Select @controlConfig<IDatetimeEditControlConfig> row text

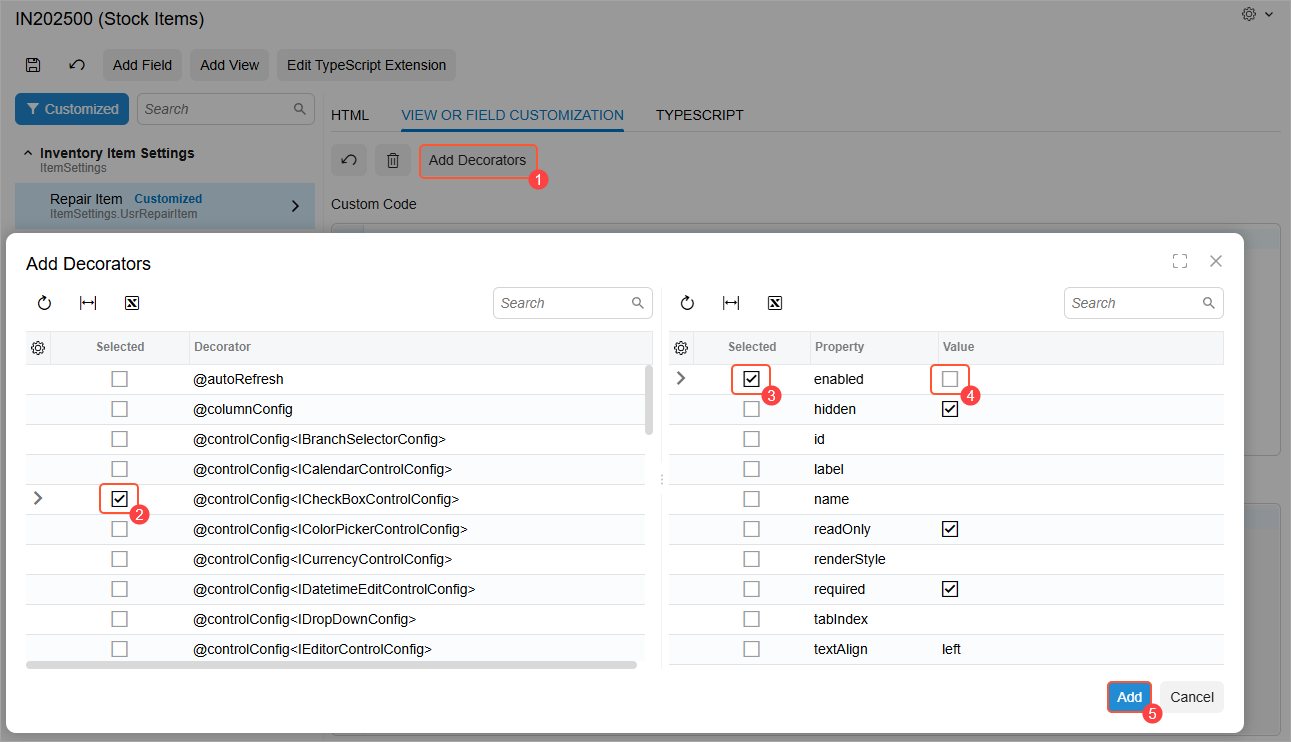point(334,589)
